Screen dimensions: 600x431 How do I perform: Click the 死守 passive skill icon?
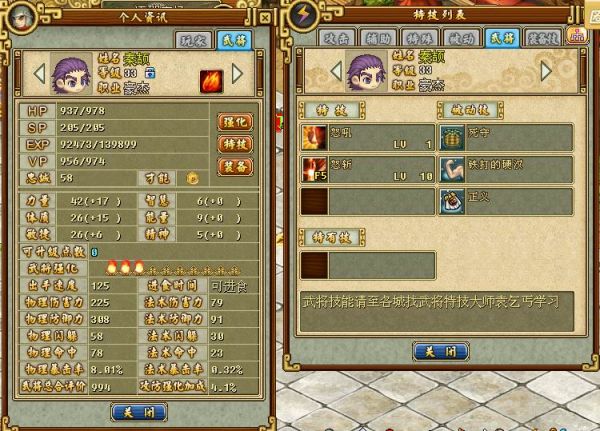coord(452,137)
